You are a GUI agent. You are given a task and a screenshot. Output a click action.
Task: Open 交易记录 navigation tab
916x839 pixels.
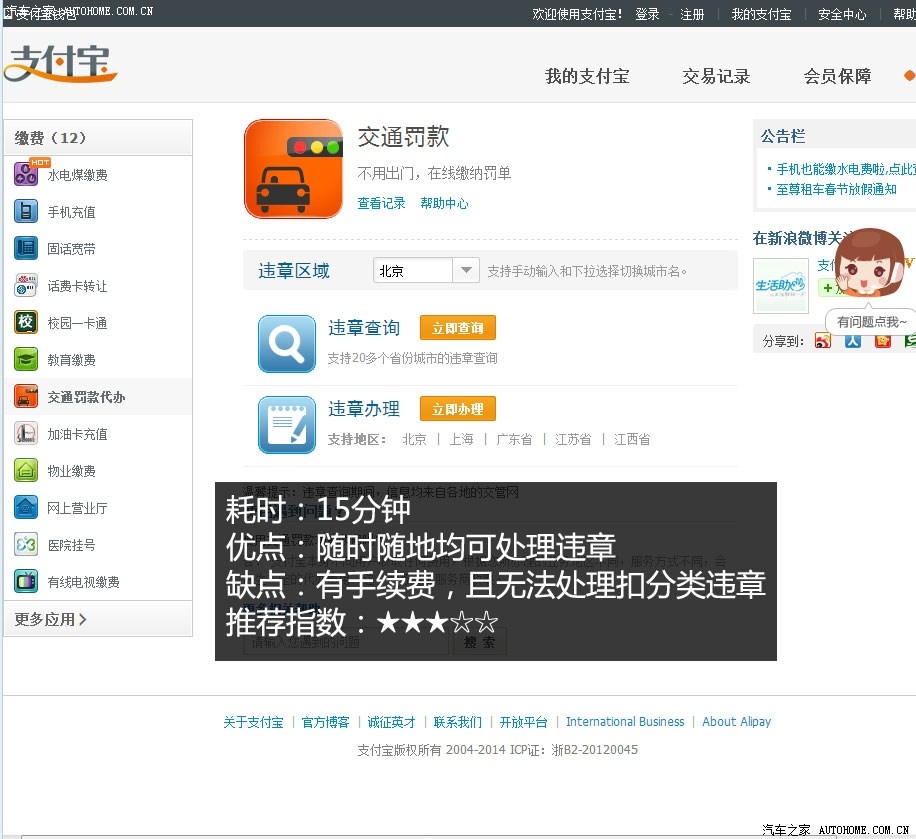[716, 77]
